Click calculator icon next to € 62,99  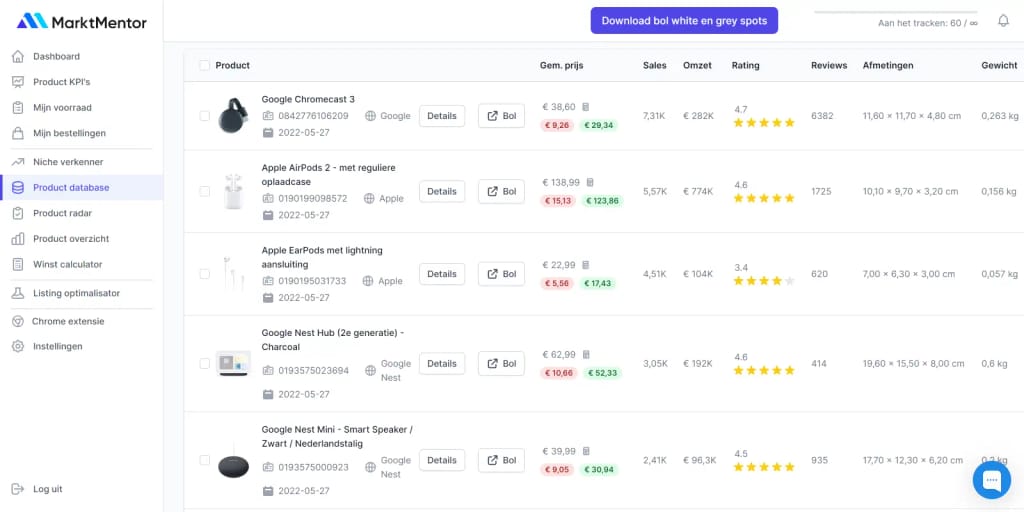coord(586,355)
